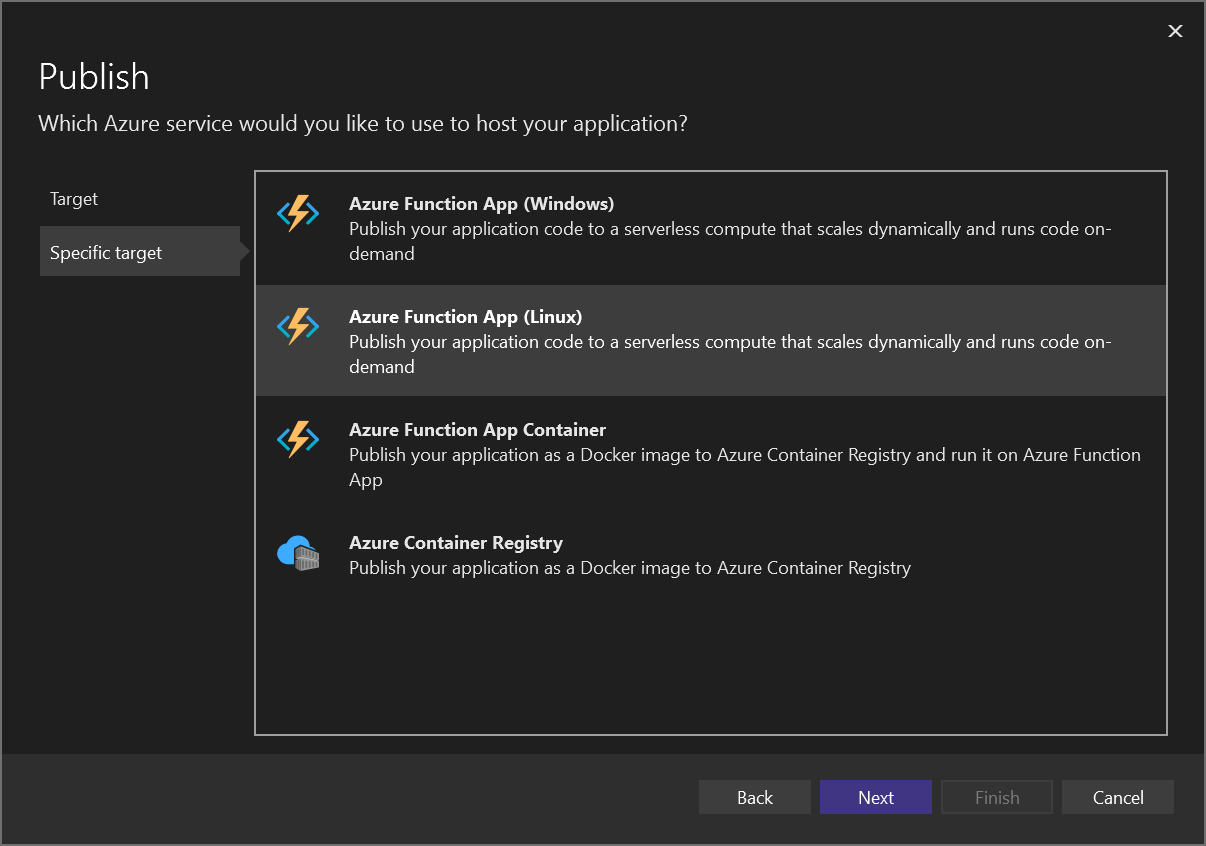The height and width of the screenshot is (846, 1206).
Task: Click the Next button
Action: 875,797
